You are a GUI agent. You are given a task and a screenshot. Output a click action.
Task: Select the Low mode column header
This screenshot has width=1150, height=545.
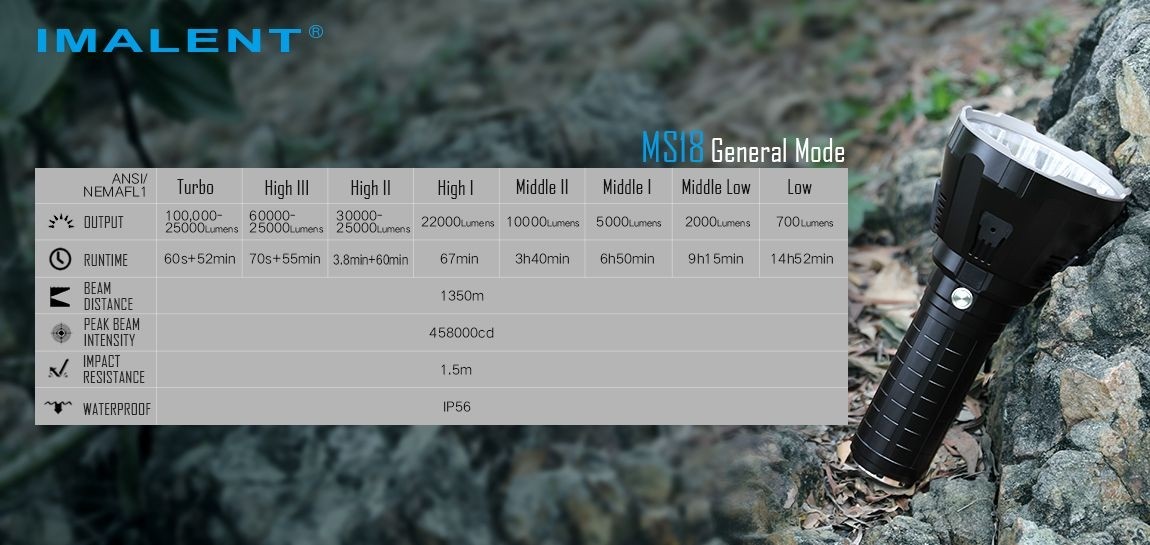click(799, 187)
